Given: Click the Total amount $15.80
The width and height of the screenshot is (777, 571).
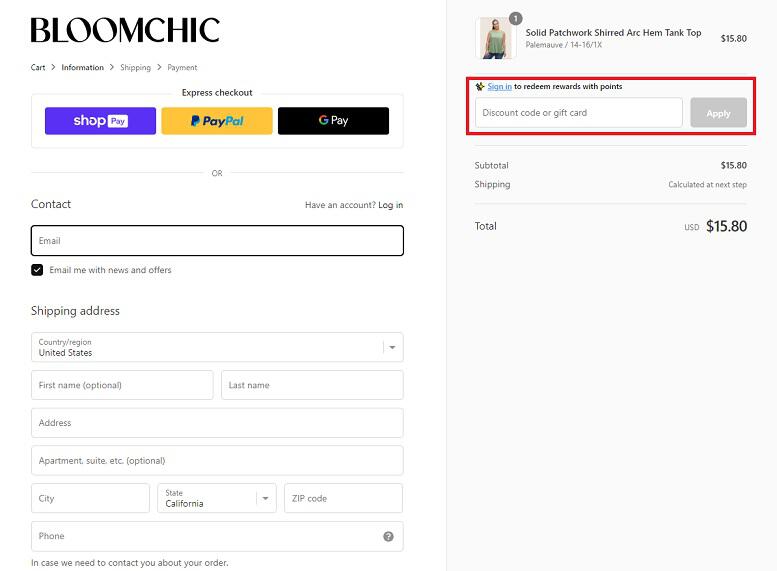Looking at the screenshot, I should (726, 226).
